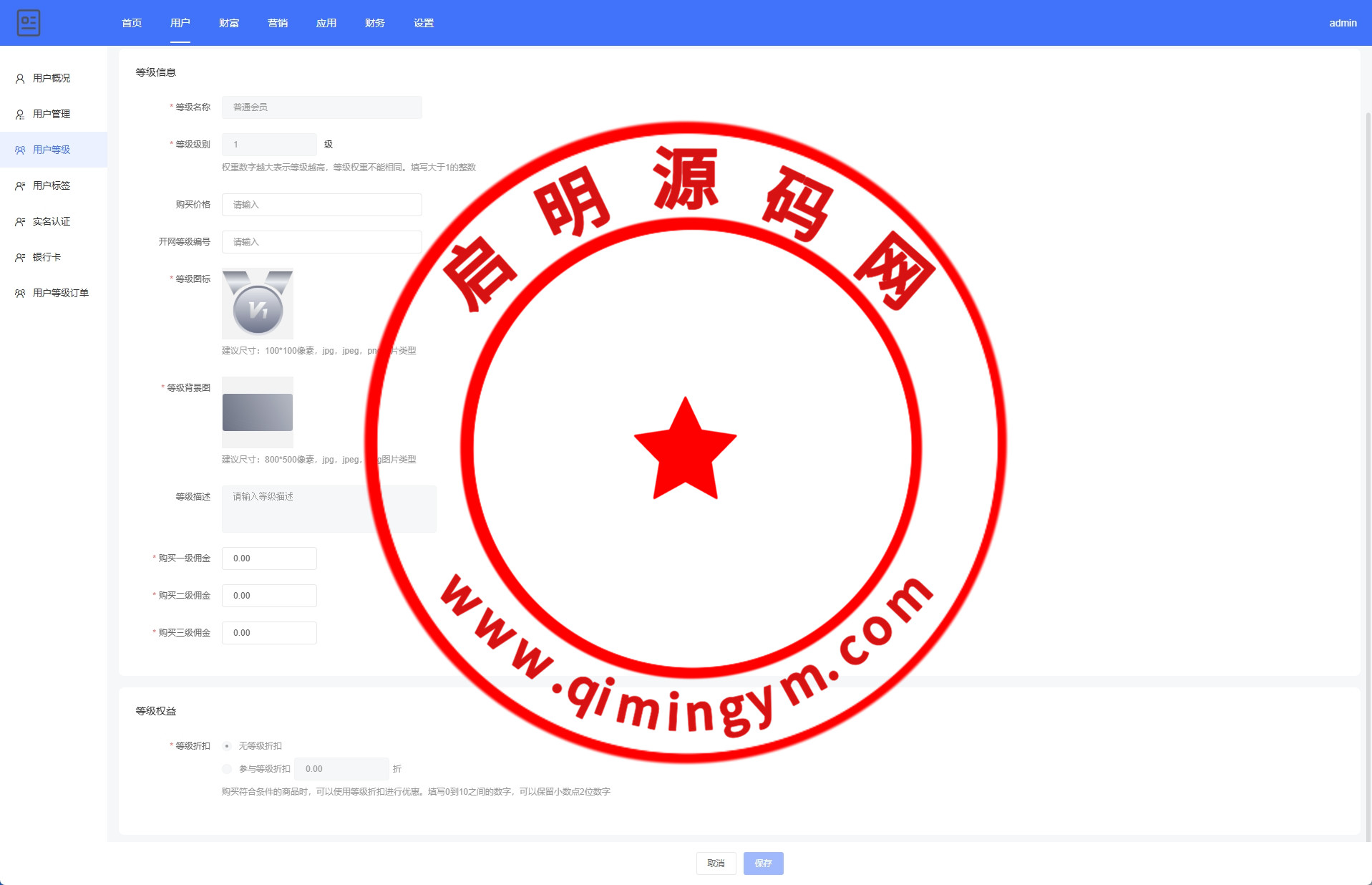Open 用户概况 via its sidebar icon

tap(20, 79)
